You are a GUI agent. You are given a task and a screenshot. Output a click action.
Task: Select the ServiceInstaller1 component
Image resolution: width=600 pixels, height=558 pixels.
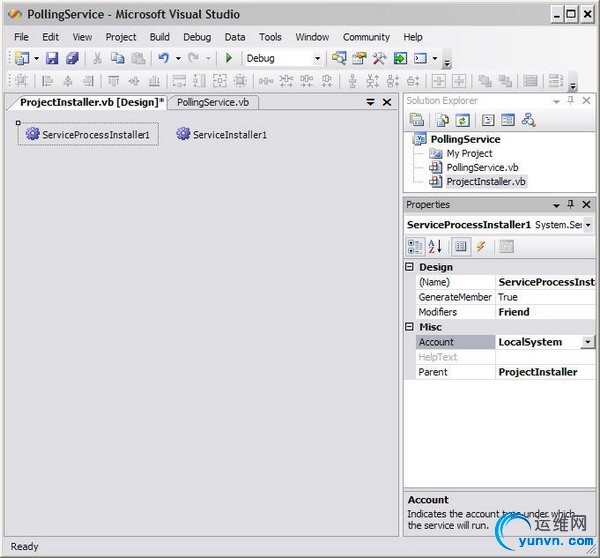point(222,134)
